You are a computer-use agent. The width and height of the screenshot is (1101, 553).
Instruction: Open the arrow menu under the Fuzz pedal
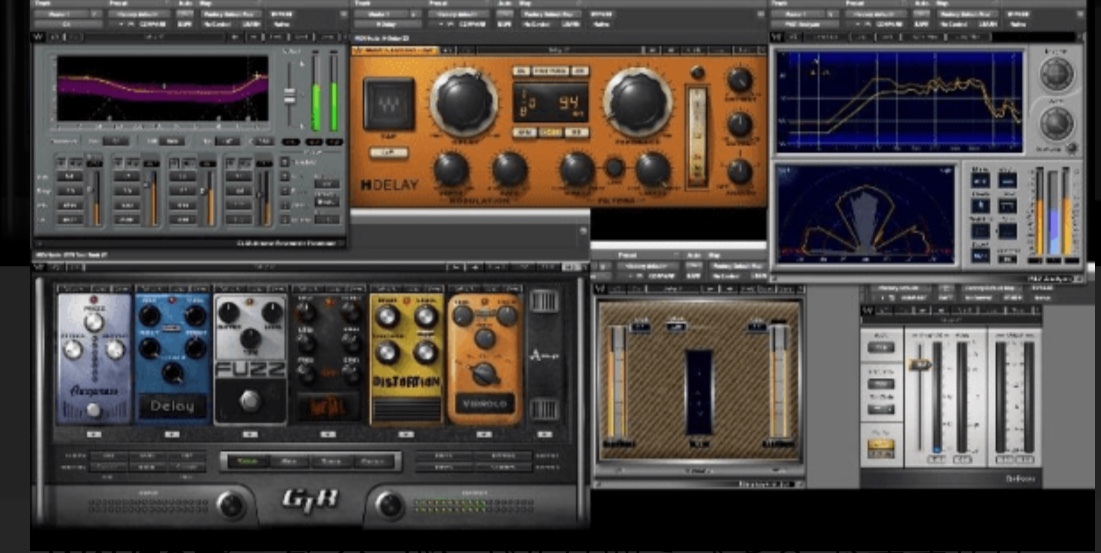[x=250, y=434]
